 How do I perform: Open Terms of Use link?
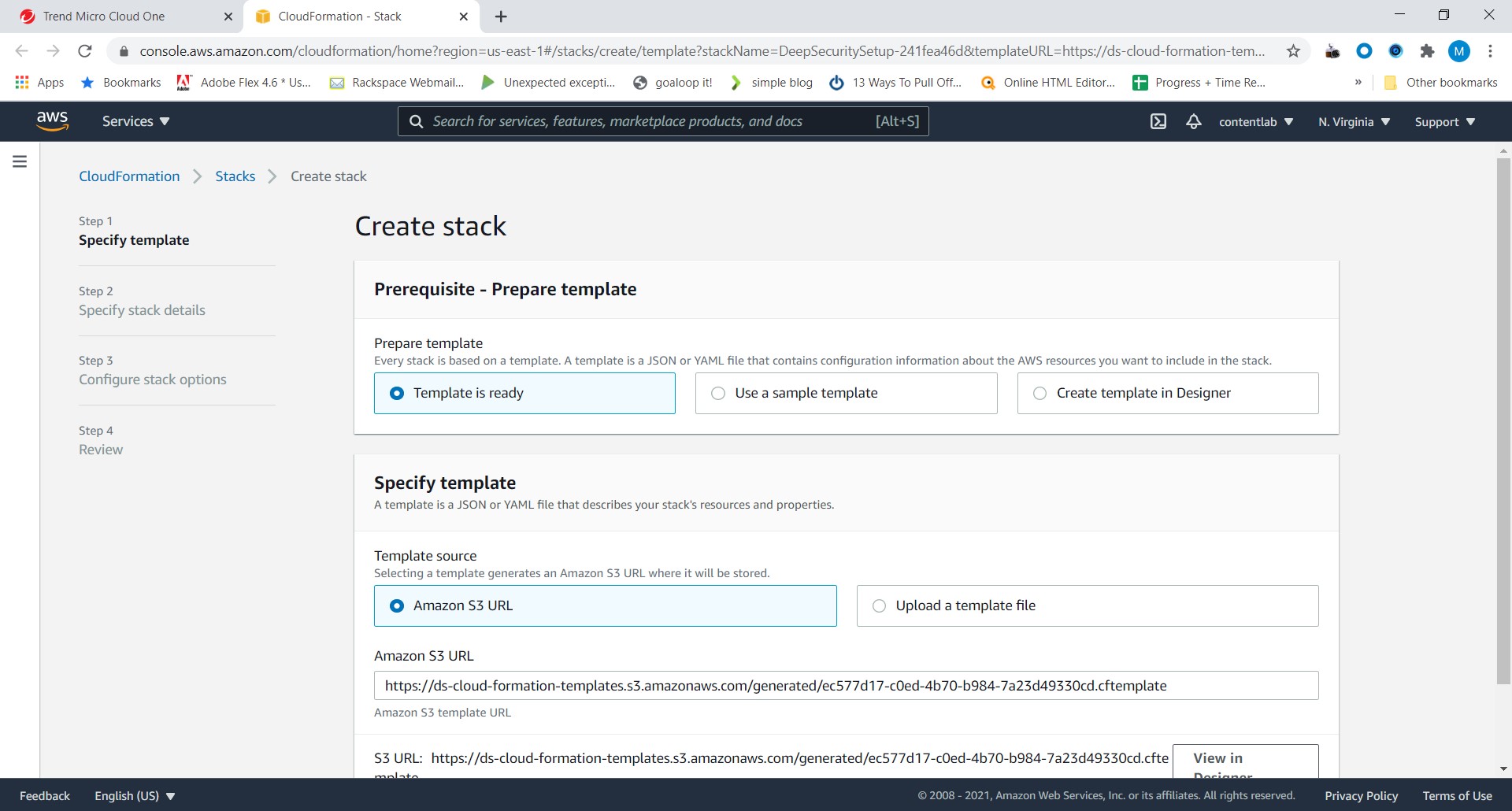pos(1457,796)
